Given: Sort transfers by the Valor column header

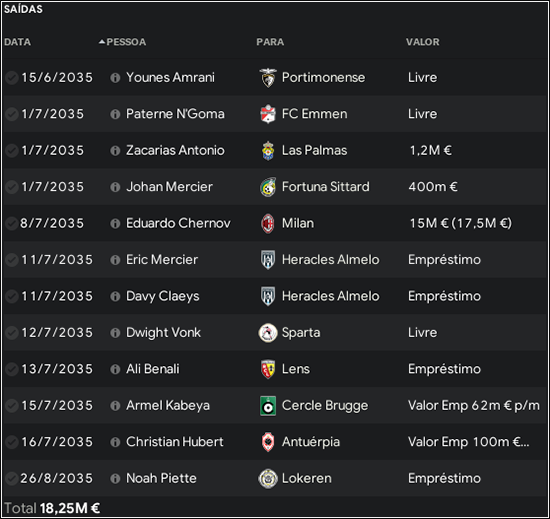Looking at the screenshot, I should click(x=423, y=42).
